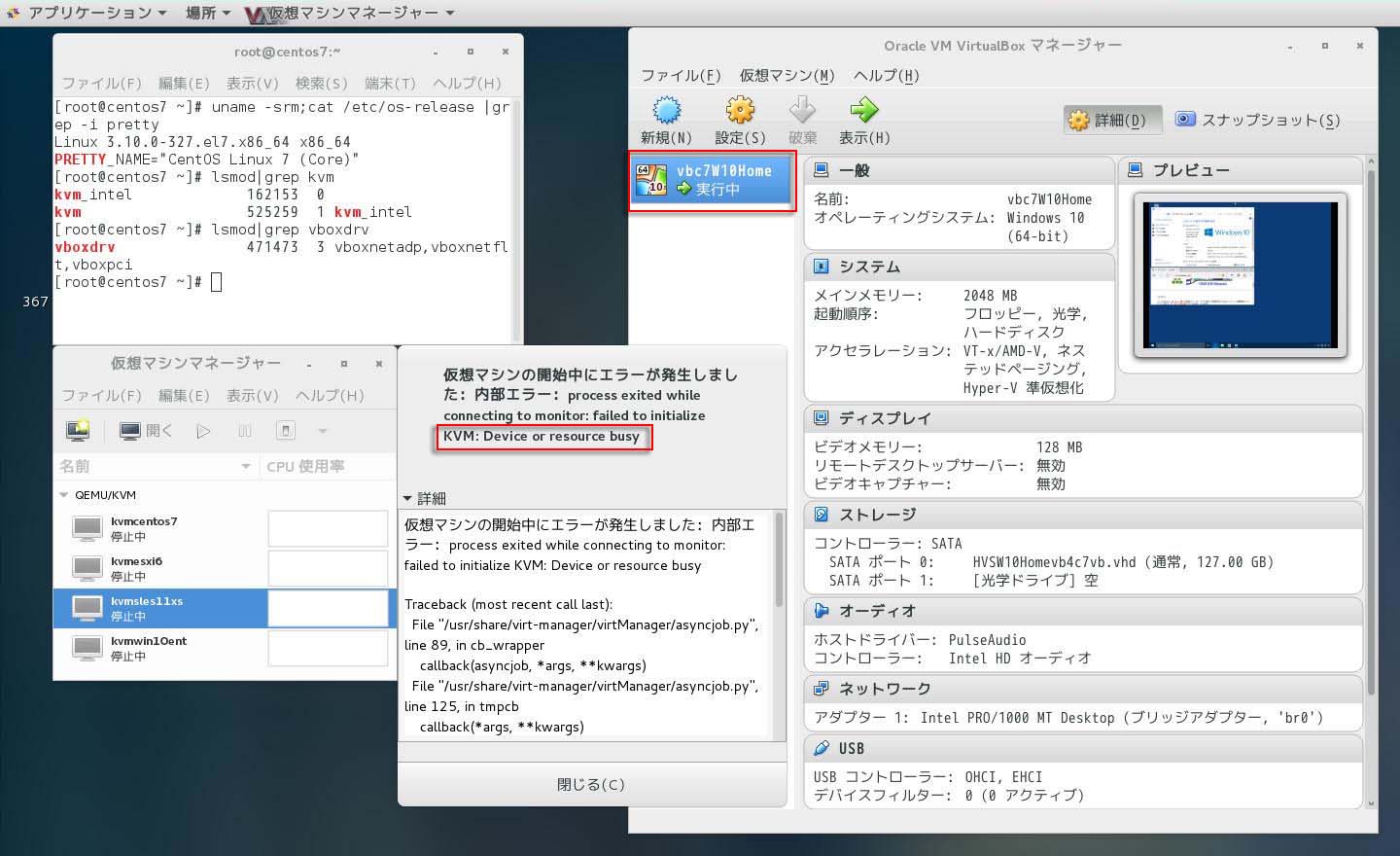This screenshot has width=1400, height=856.
Task: Click HVSW10Homevb4c7vb.vhd storage entry text
Action: click(x=1123, y=562)
